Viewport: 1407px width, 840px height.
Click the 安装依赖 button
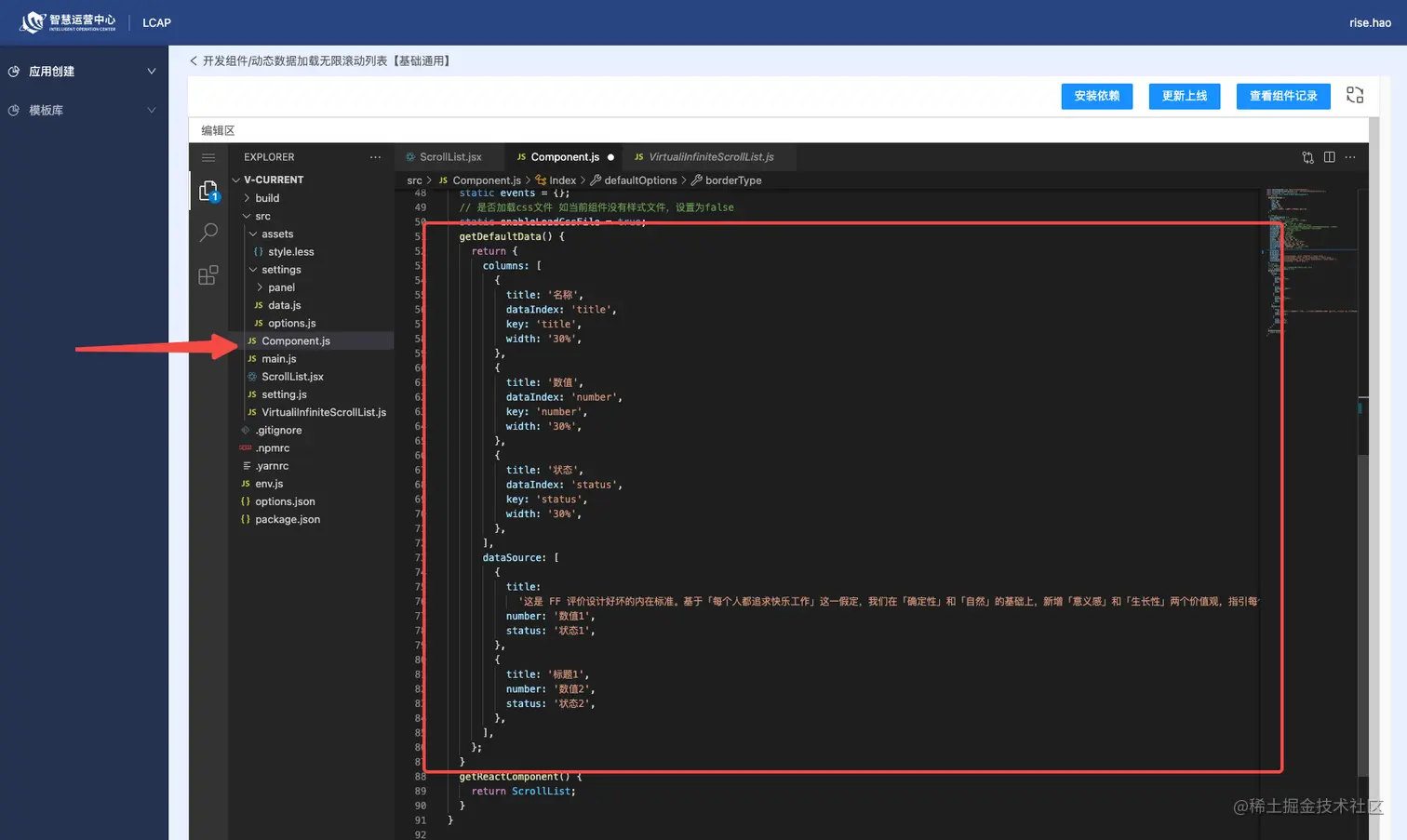[1097, 97]
